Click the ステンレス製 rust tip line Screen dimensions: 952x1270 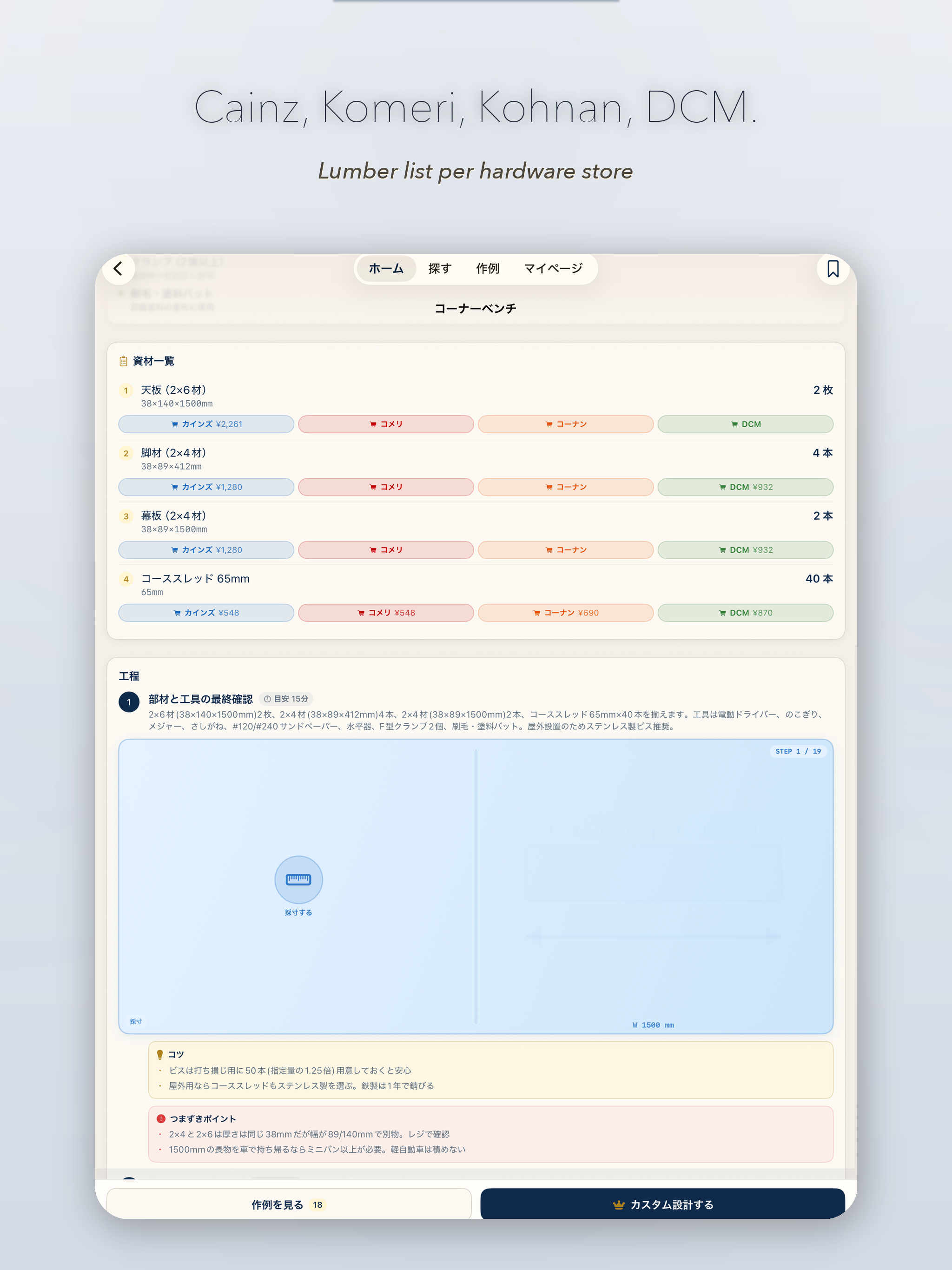[301, 1086]
